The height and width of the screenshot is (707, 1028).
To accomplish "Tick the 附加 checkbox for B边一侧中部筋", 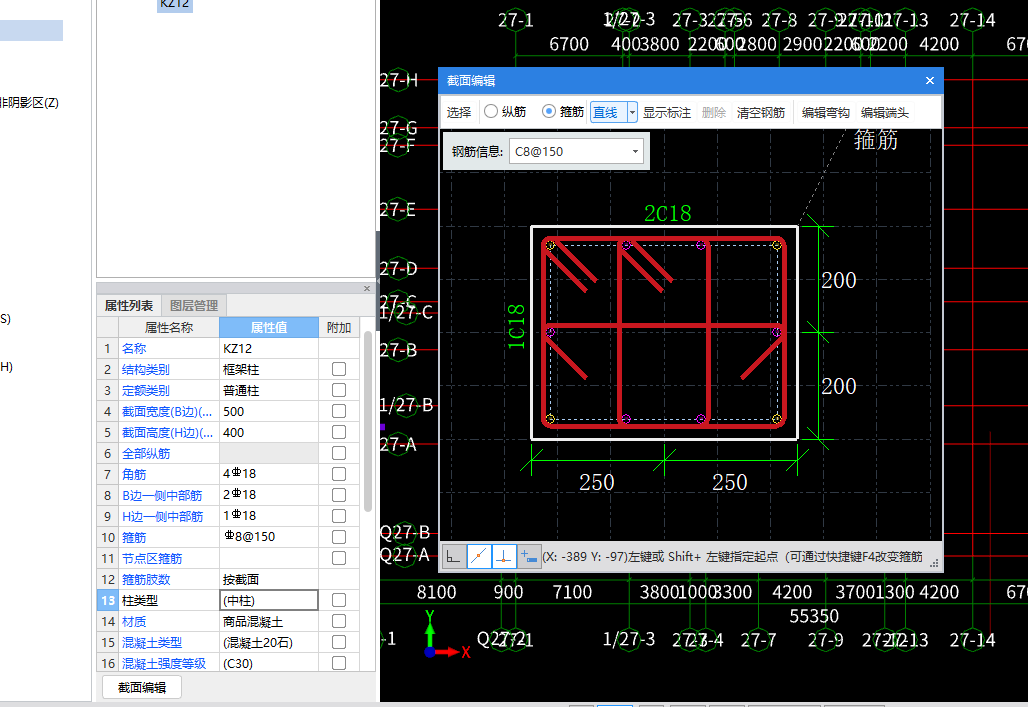I will [x=339, y=495].
